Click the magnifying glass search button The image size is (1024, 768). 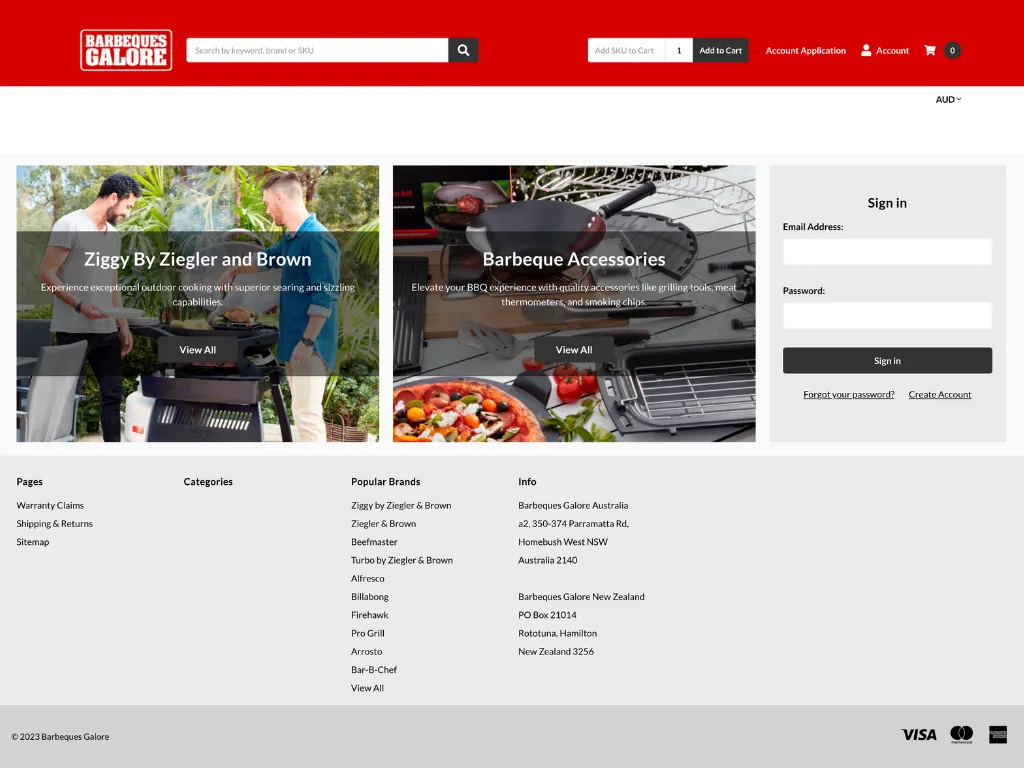[463, 50]
